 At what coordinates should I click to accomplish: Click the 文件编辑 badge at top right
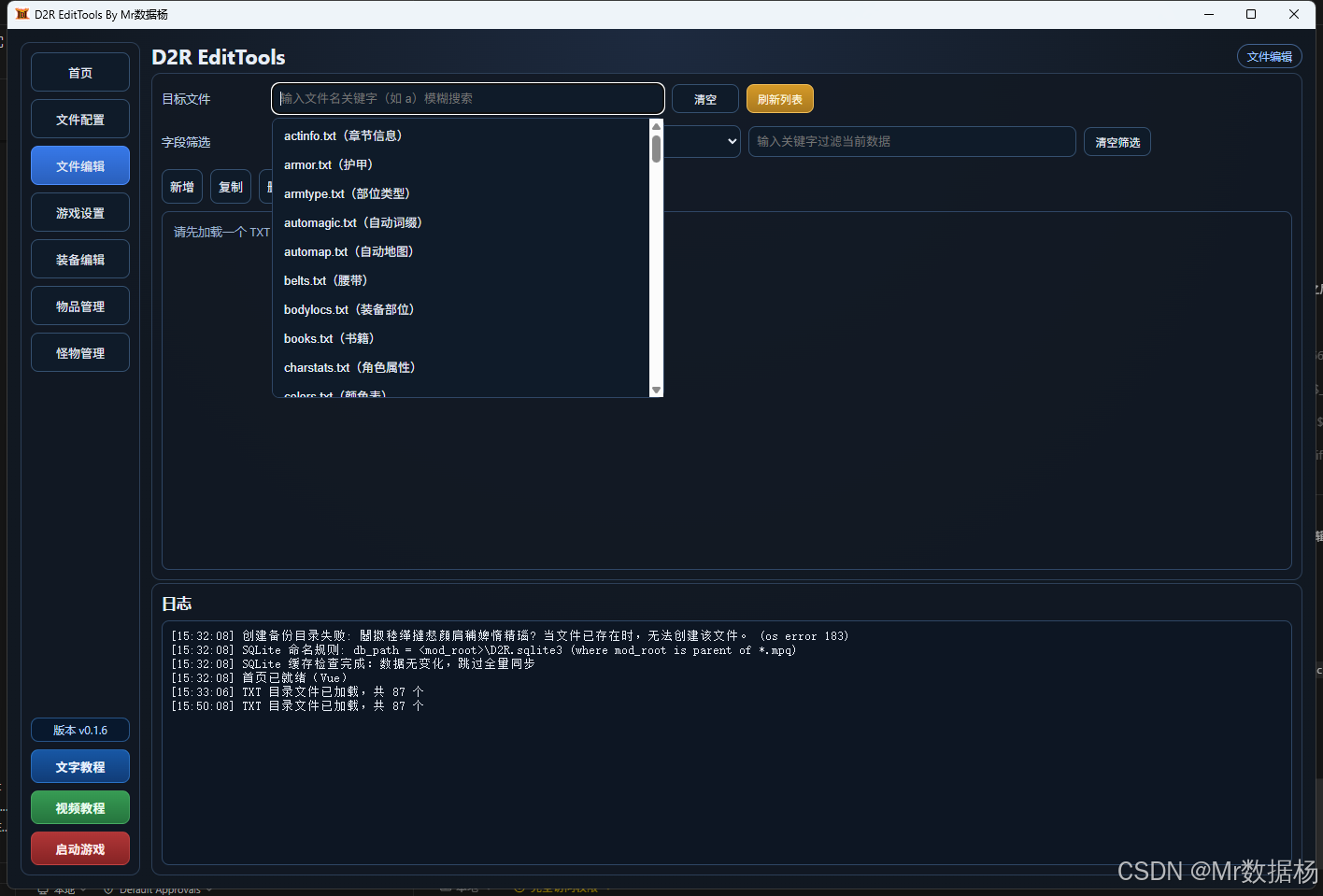point(1270,57)
